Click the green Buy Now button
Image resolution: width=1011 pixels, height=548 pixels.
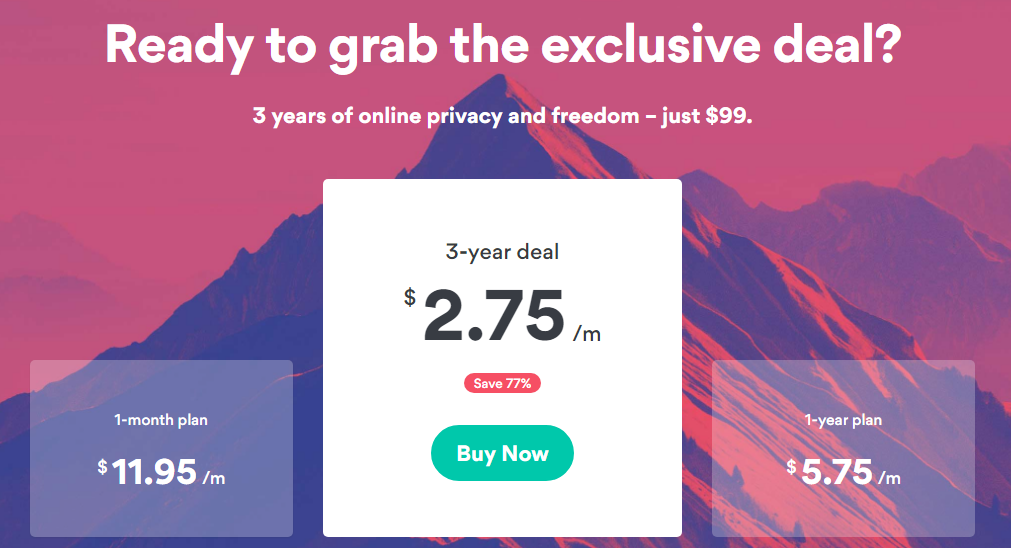(x=502, y=453)
